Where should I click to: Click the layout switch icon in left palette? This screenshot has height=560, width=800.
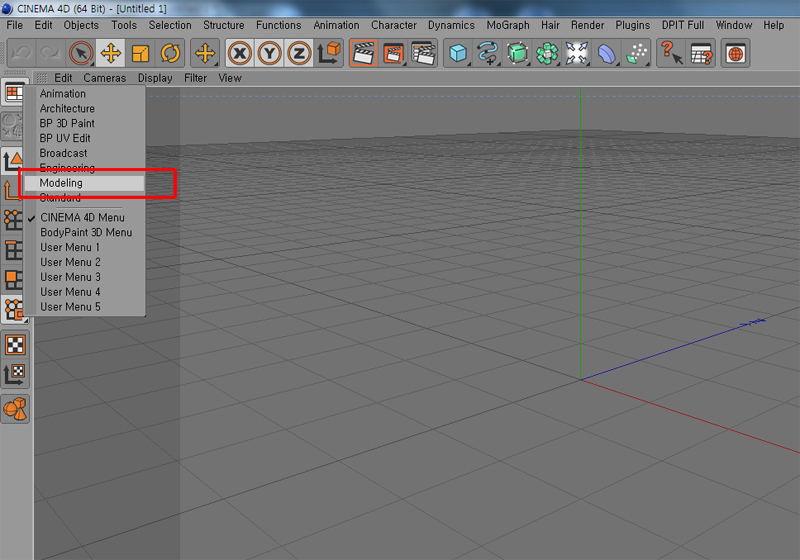click(14, 93)
